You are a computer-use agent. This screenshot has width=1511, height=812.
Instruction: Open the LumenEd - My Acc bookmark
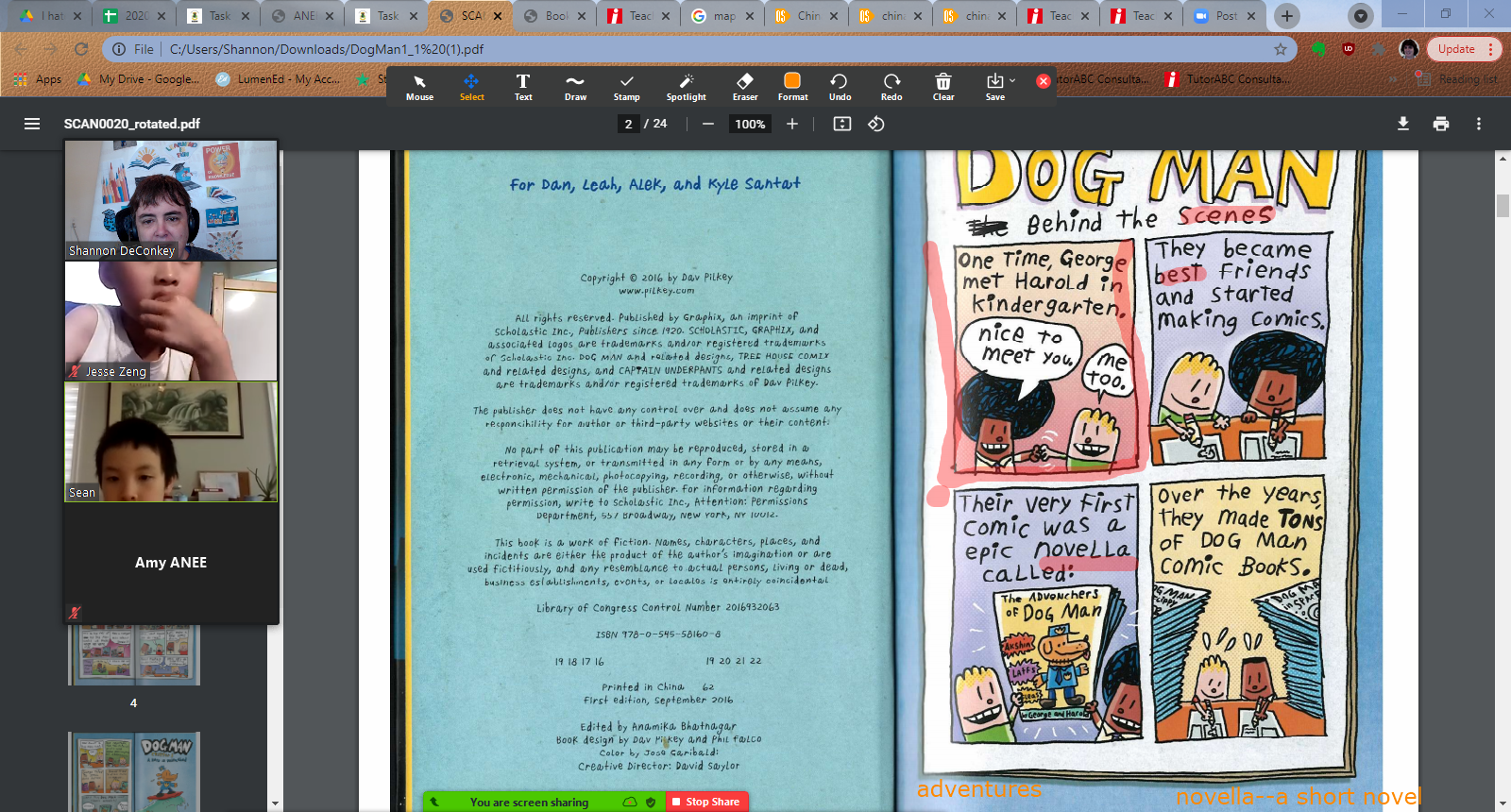click(278, 79)
